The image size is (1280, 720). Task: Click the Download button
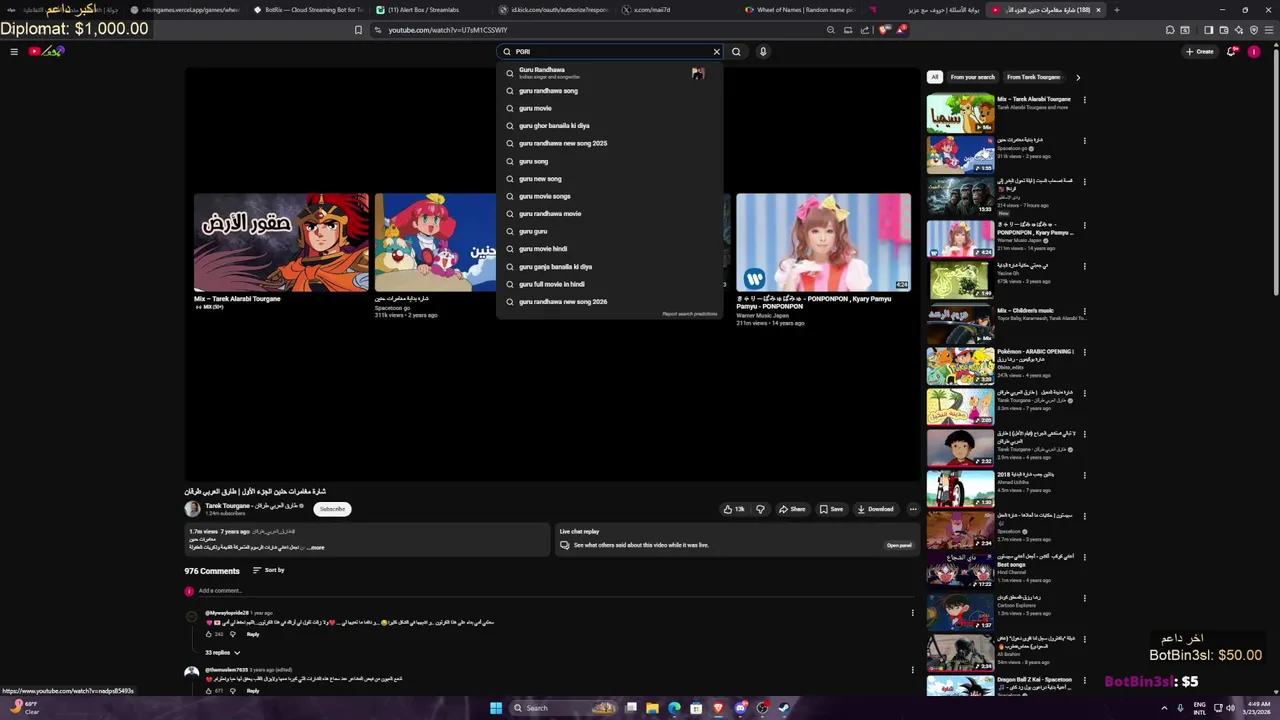pos(875,509)
